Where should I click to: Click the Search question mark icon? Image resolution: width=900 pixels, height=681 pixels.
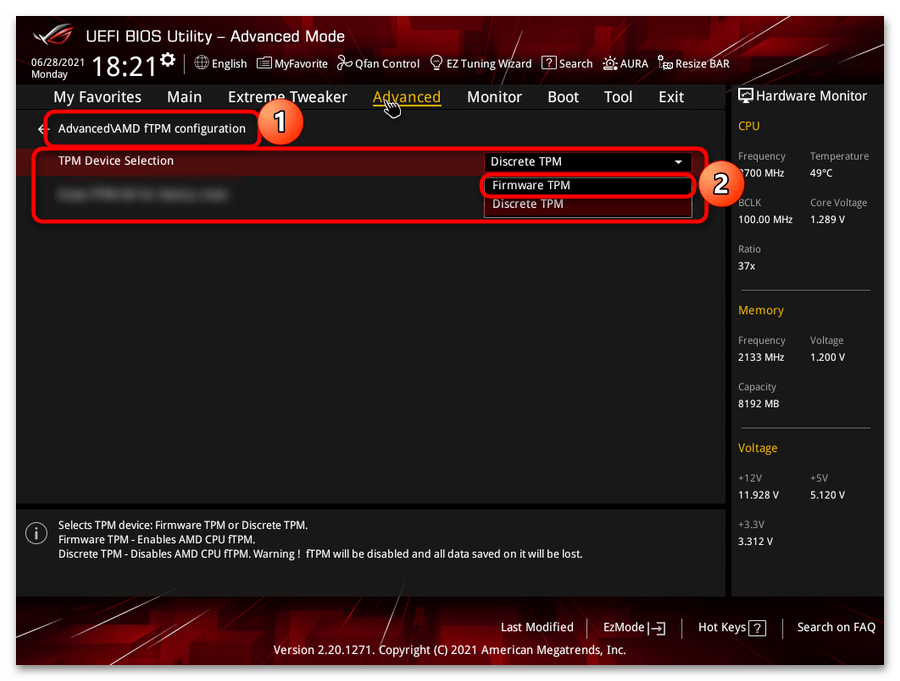pyautogui.click(x=549, y=63)
